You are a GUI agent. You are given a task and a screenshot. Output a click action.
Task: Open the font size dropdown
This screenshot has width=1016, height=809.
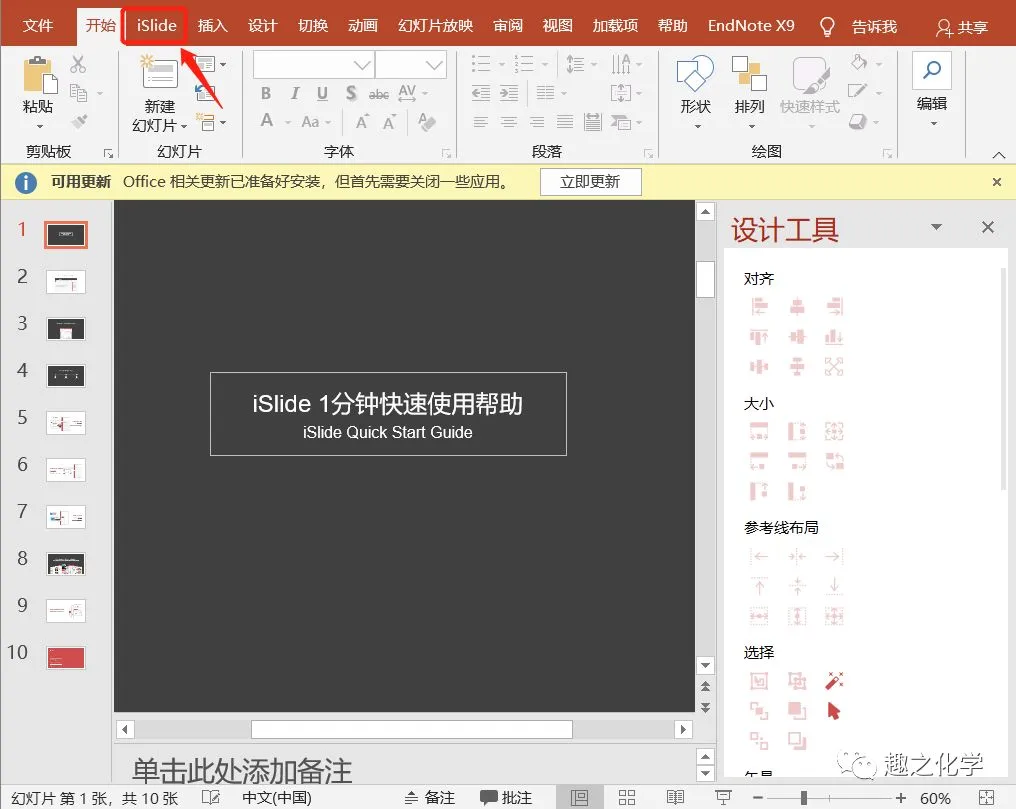coord(434,65)
